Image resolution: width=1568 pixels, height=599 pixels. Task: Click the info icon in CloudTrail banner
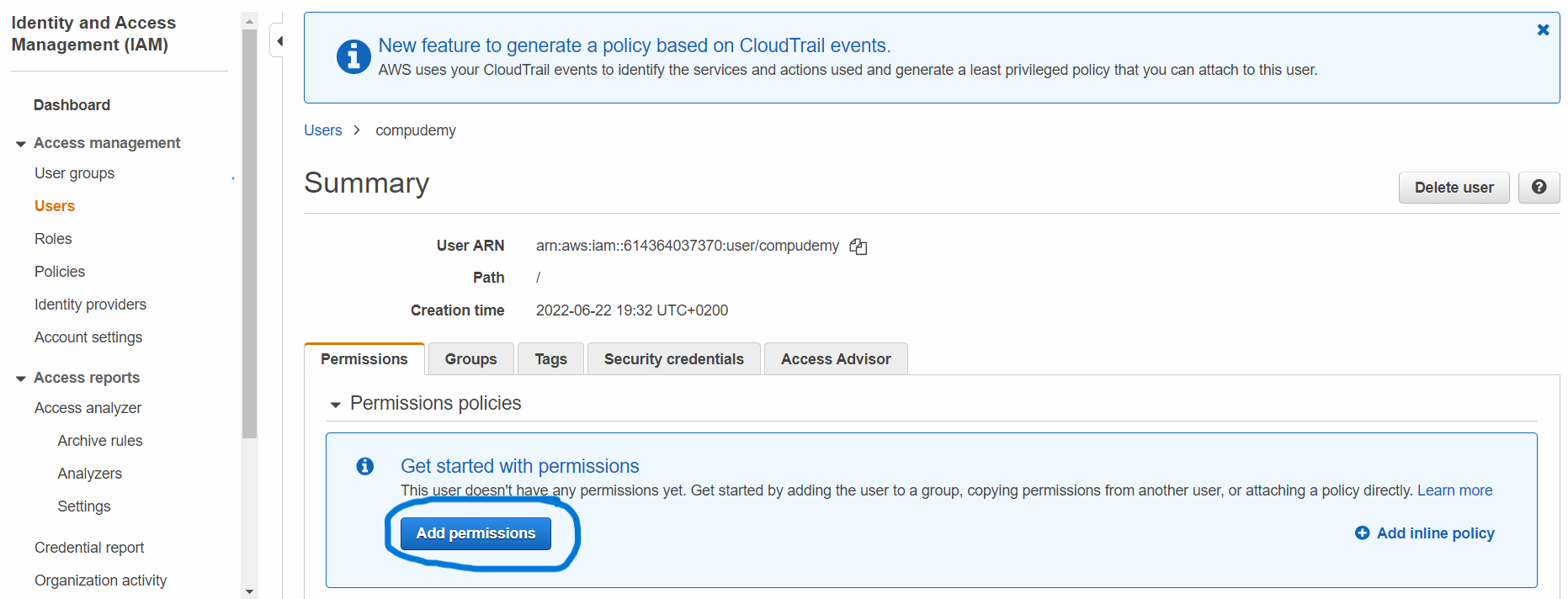(x=353, y=57)
